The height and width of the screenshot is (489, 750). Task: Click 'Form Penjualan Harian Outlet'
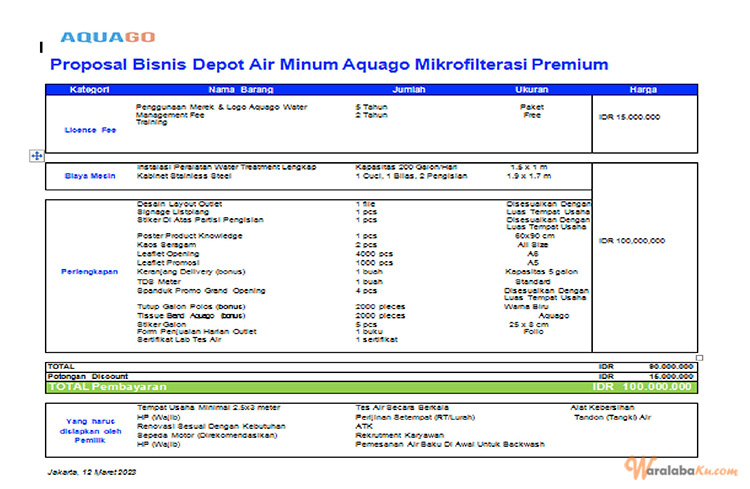197,332
